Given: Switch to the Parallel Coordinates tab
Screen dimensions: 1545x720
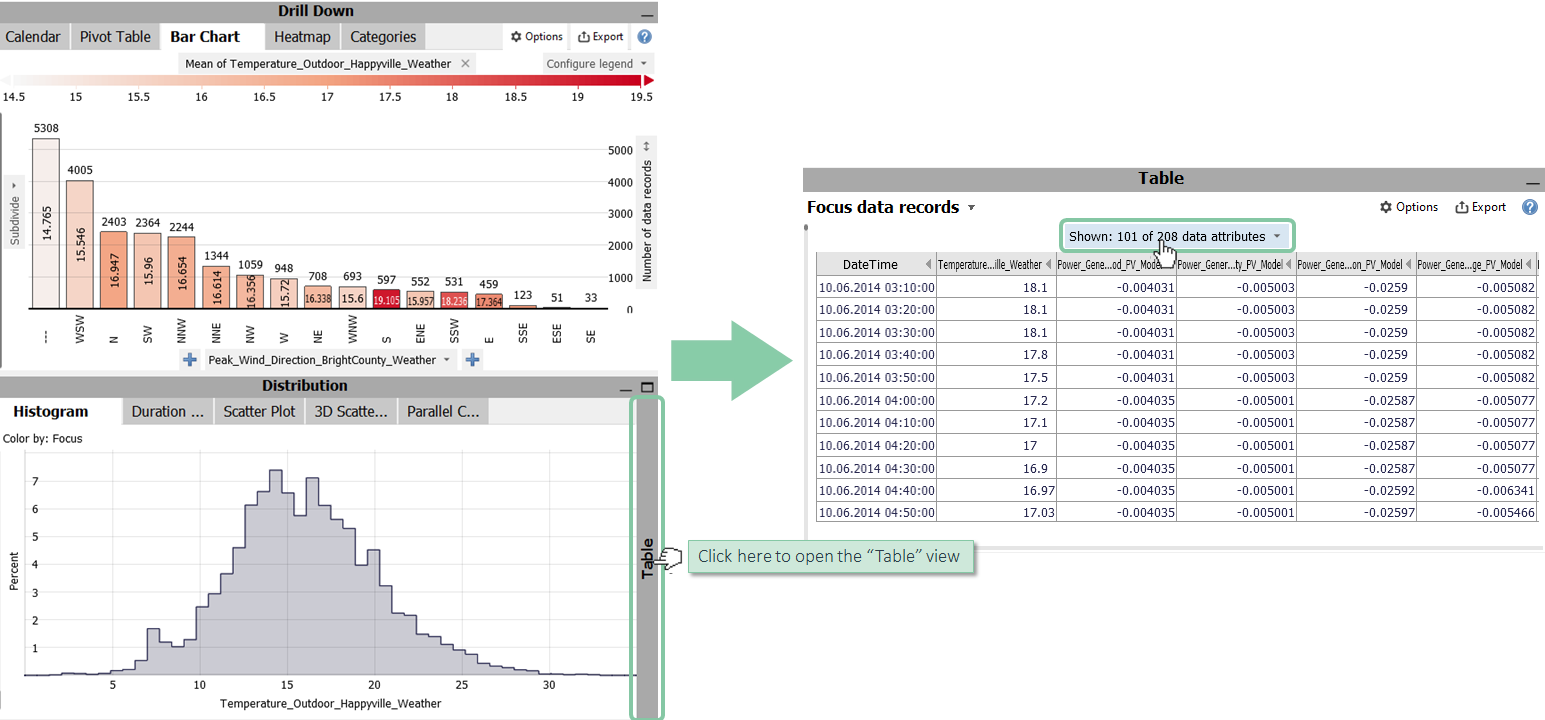Looking at the screenshot, I should (x=443, y=411).
